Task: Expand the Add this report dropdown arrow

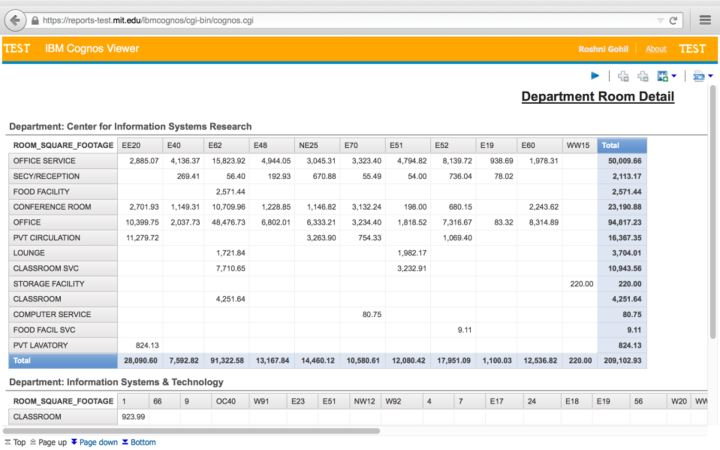Action: coord(674,76)
